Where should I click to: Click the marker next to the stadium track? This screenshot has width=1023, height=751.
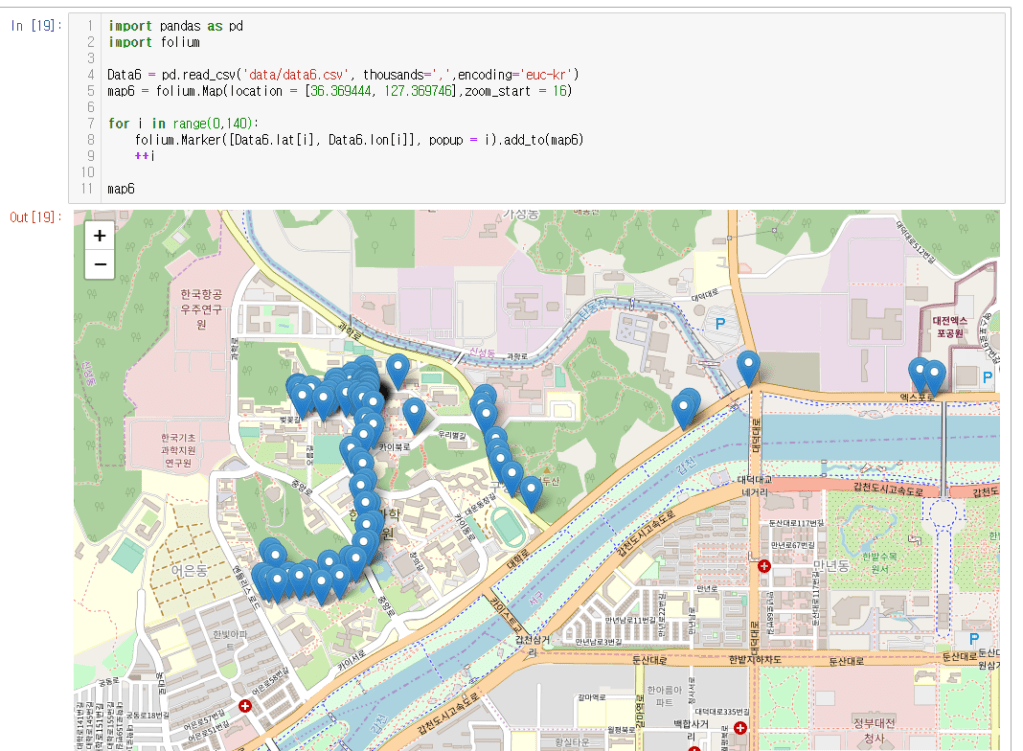click(x=531, y=492)
